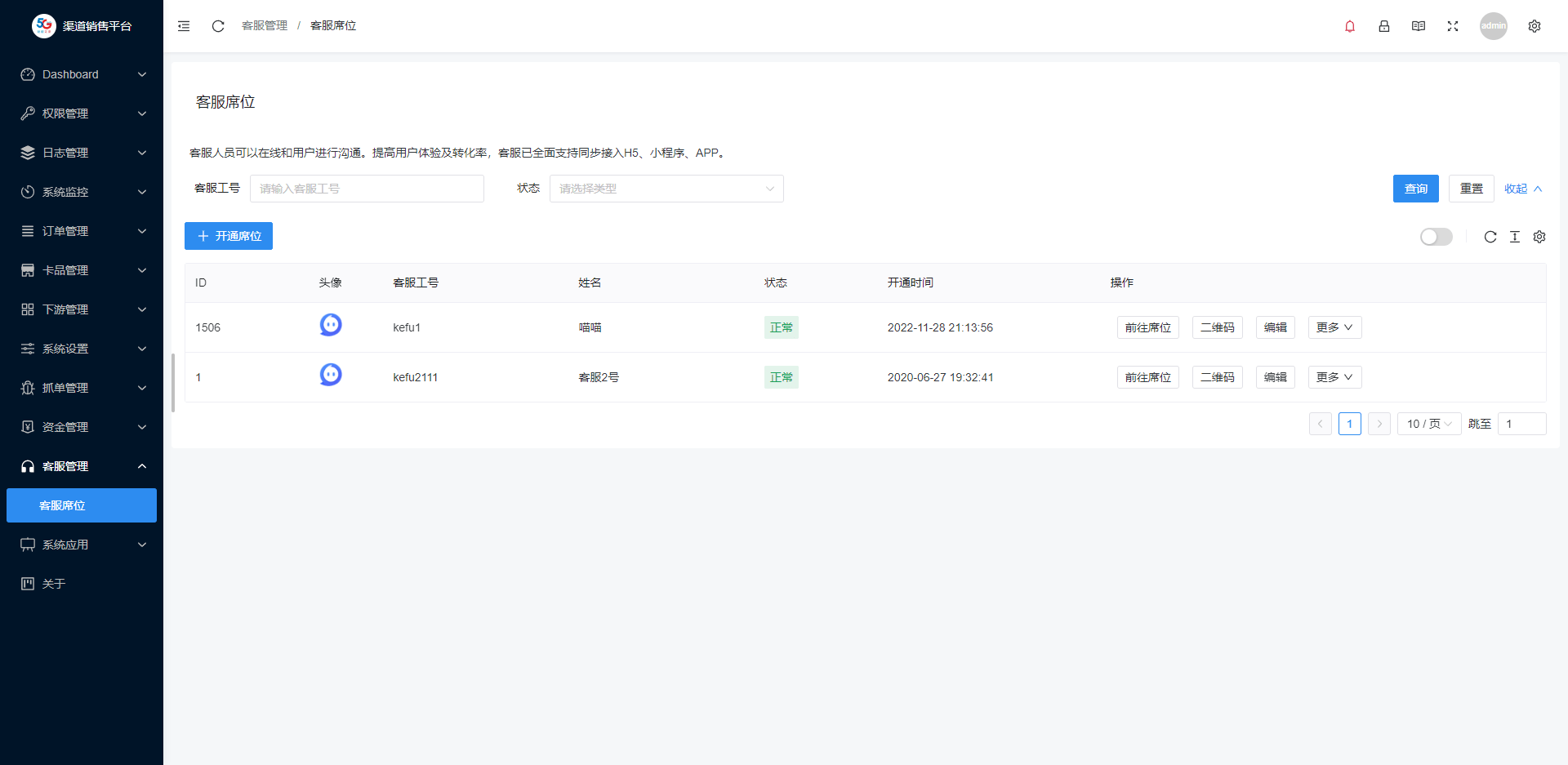The image size is (1568, 765).
Task: Expand 资金管理 menu
Action: [x=82, y=427]
